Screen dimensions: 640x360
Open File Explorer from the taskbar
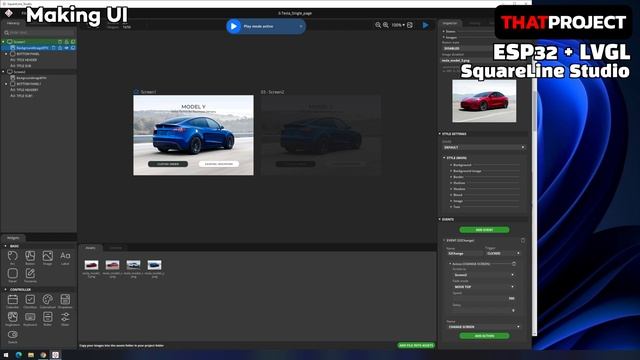click(31, 355)
